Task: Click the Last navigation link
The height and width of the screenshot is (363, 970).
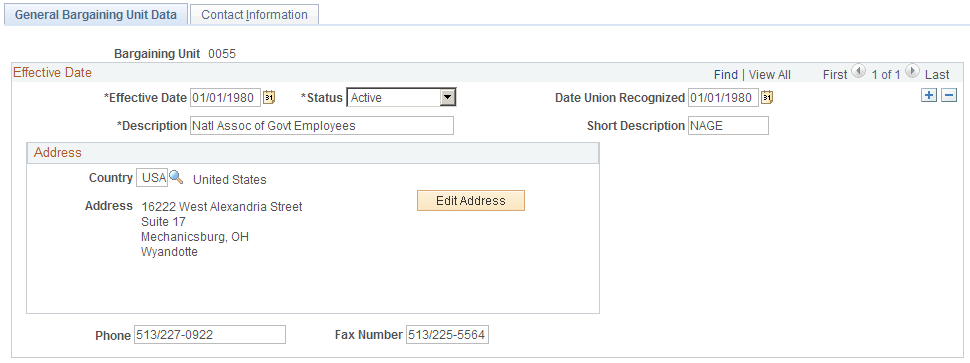Action: point(937,75)
